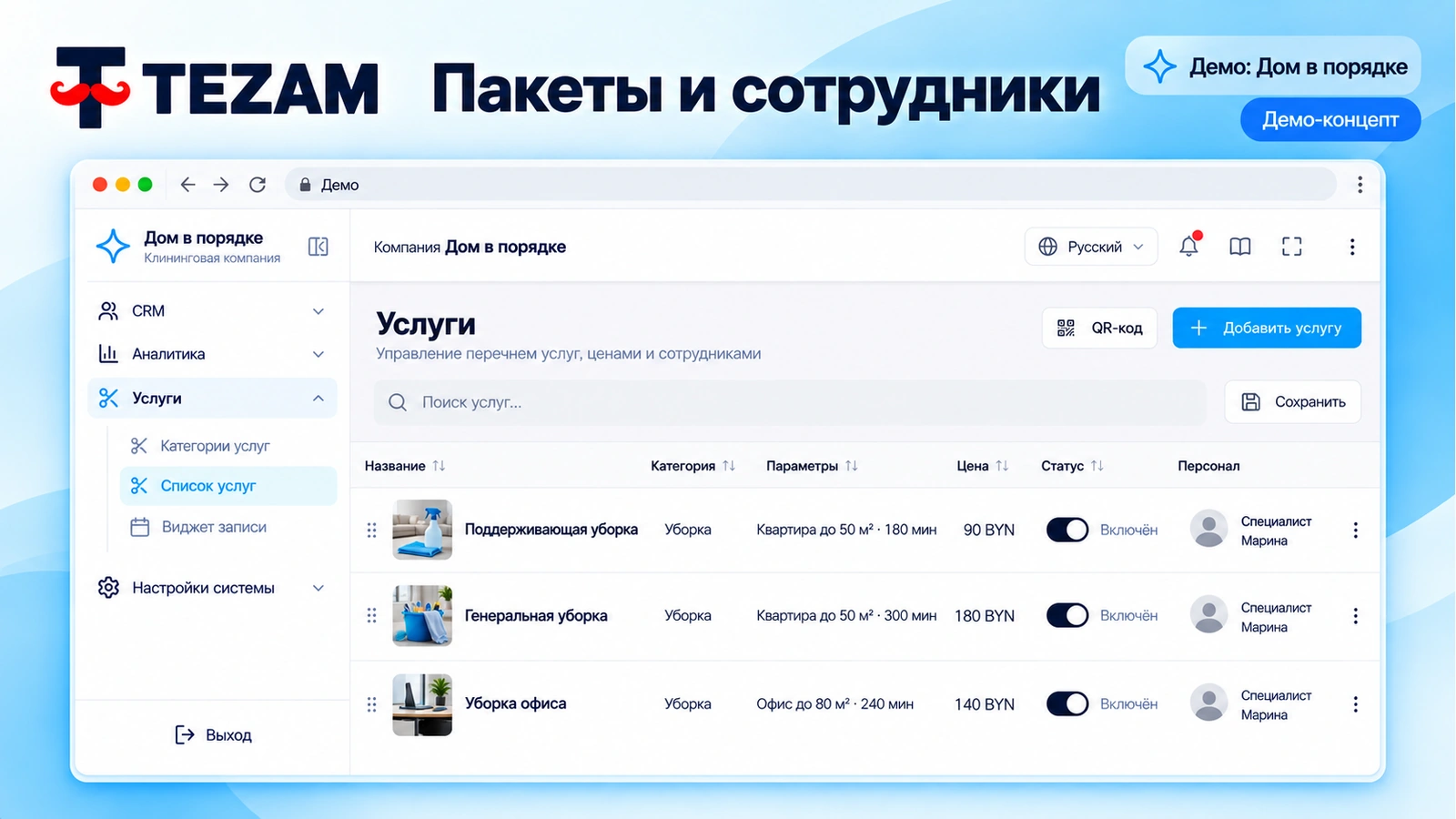
Task: Click the Добавить услугу button
Action: pos(1267,328)
